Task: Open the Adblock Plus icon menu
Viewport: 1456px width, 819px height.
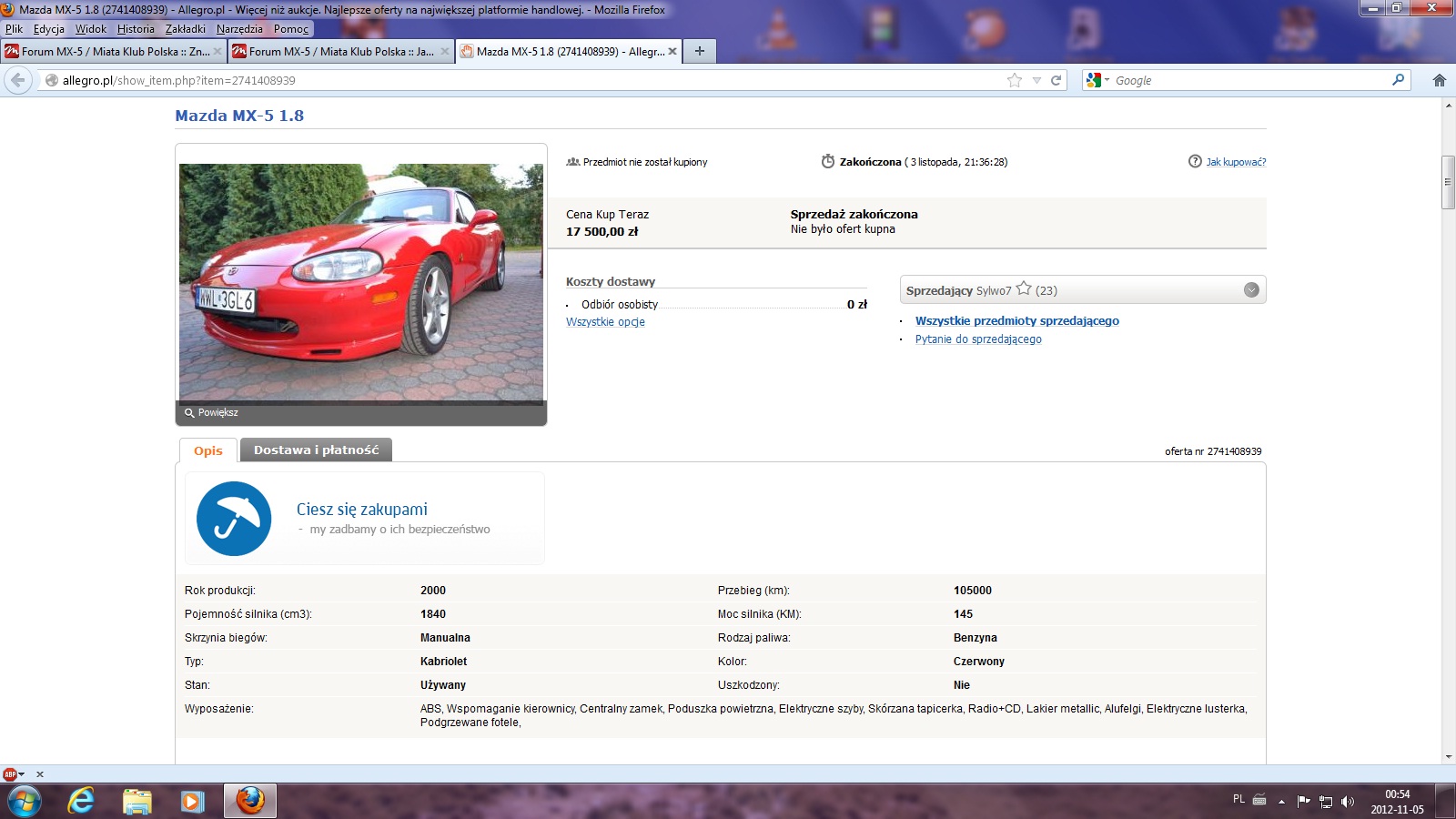Action: point(13,774)
